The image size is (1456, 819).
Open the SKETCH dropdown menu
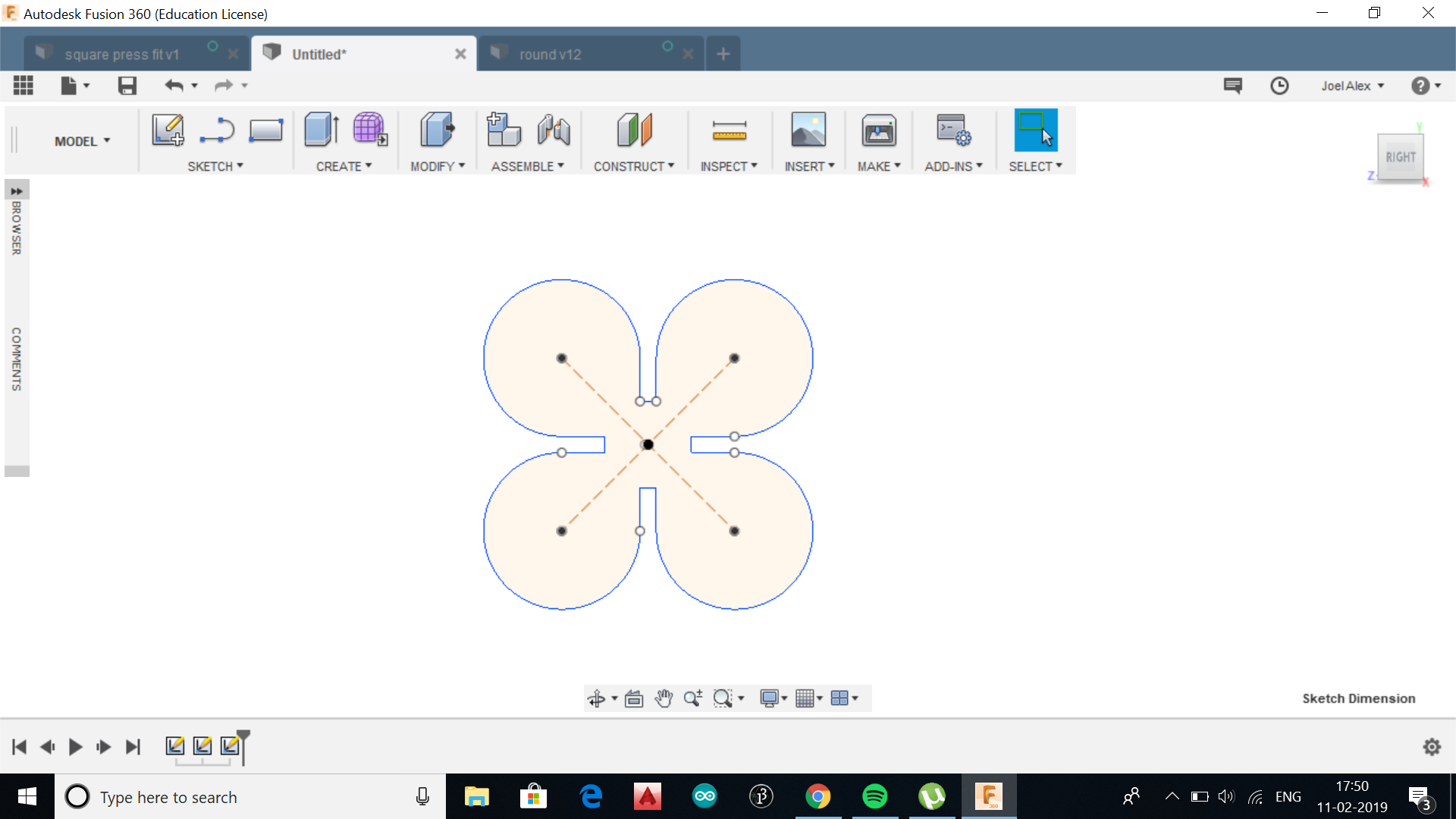pyautogui.click(x=215, y=166)
